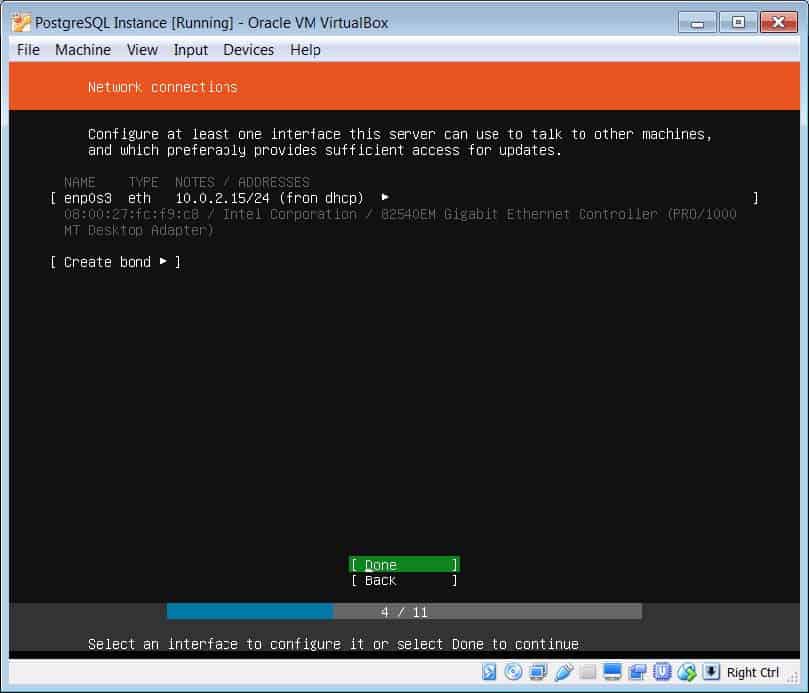The width and height of the screenshot is (809, 693).
Task: Click the display settings status icon
Action: click(x=612, y=672)
